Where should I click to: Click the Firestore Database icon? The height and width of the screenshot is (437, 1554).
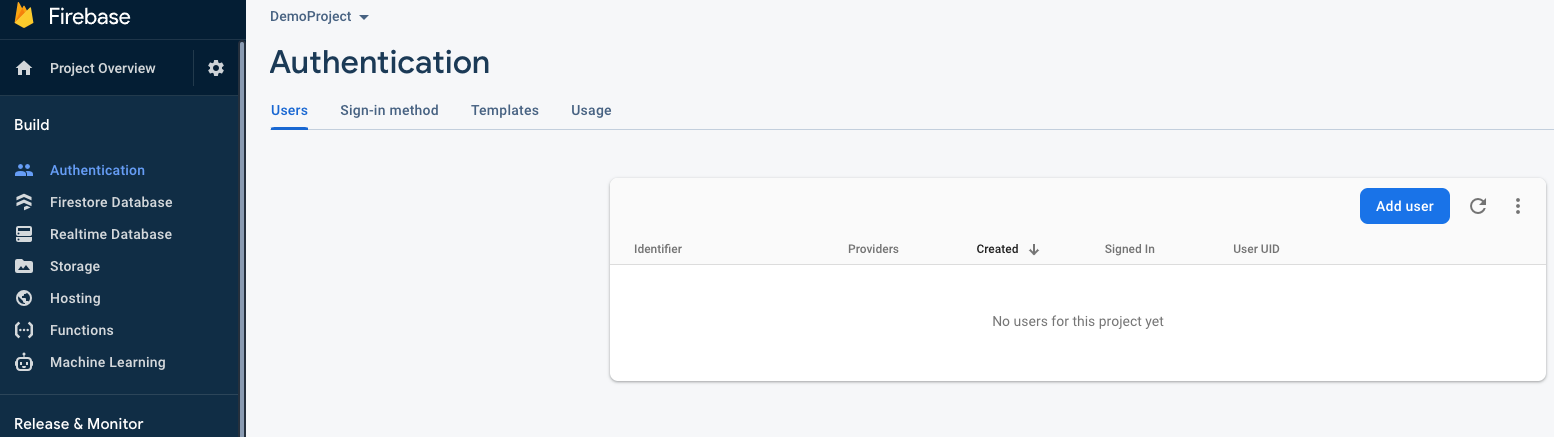click(24, 202)
